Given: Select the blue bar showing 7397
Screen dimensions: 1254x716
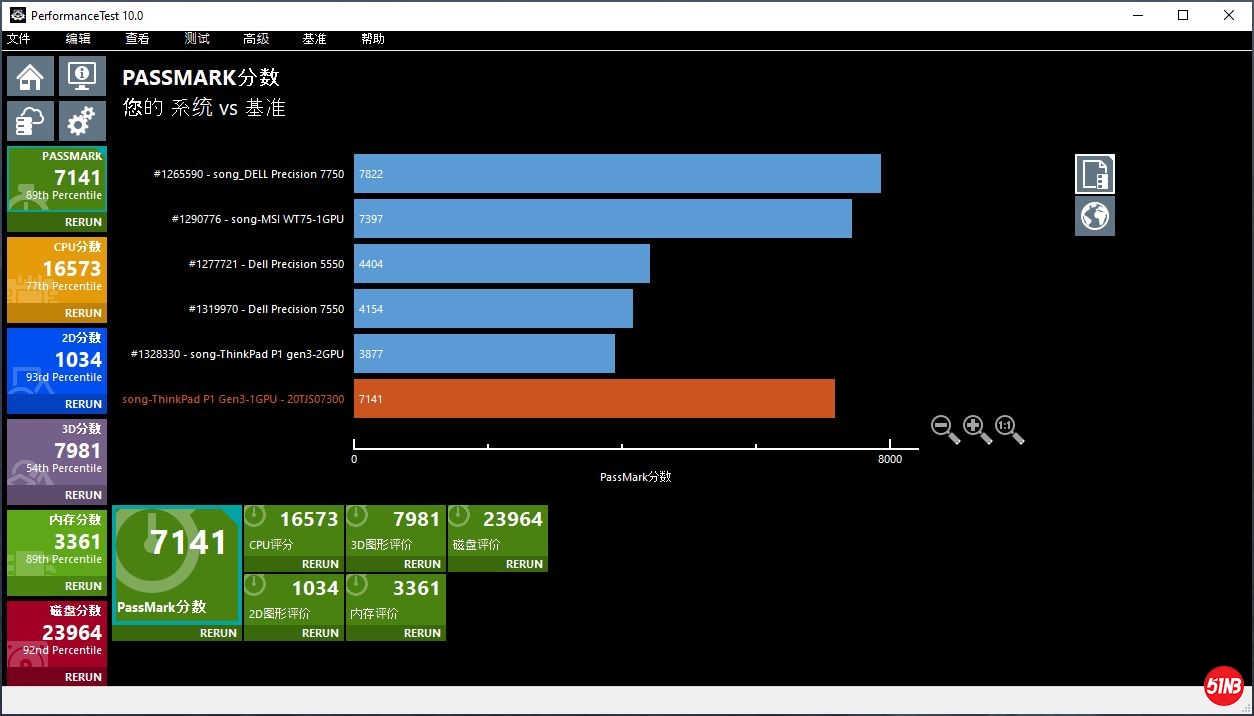Looking at the screenshot, I should click(x=603, y=219).
